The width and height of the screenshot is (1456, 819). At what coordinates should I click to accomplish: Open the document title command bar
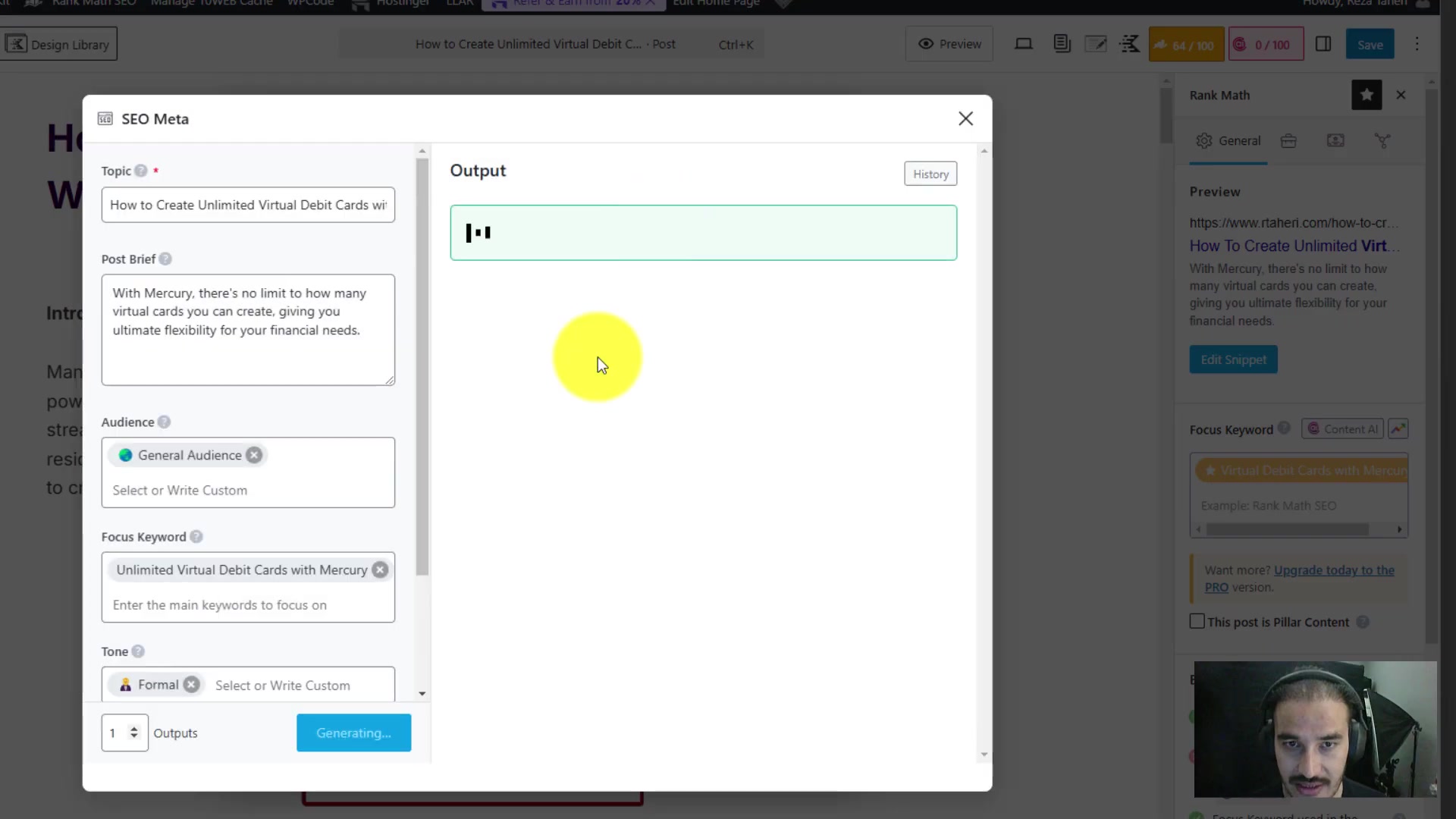point(551,44)
